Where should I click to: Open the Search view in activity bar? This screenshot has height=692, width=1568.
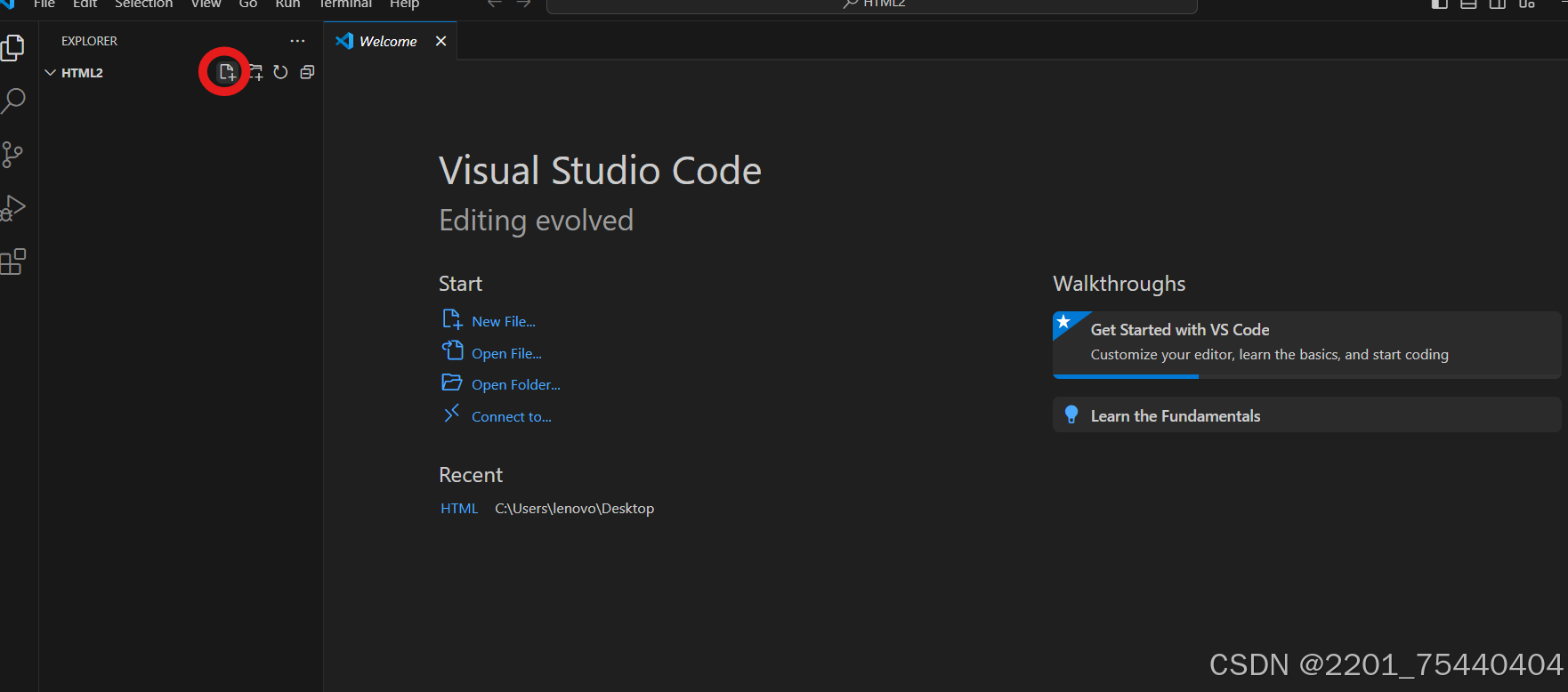pyautogui.click(x=12, y=101)
